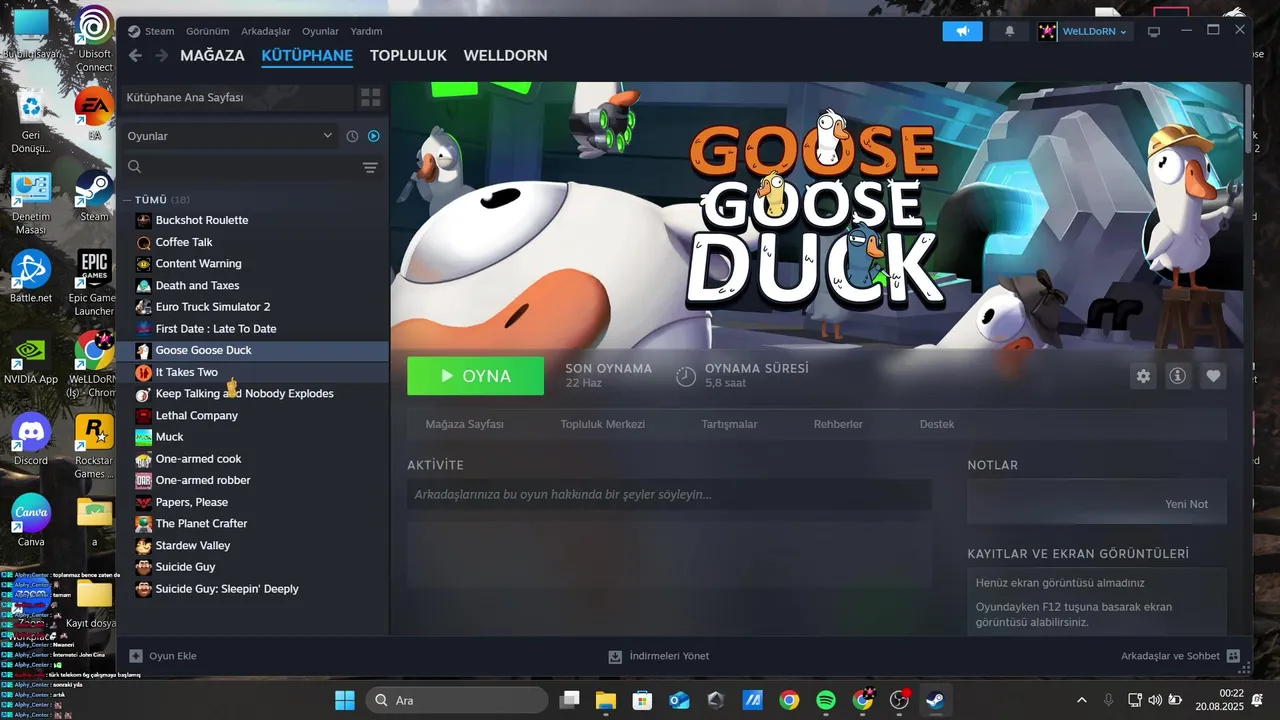
Task: Toggle the ready-to-play filter icon
Action: pyautogui.click(x=374, y=136)
